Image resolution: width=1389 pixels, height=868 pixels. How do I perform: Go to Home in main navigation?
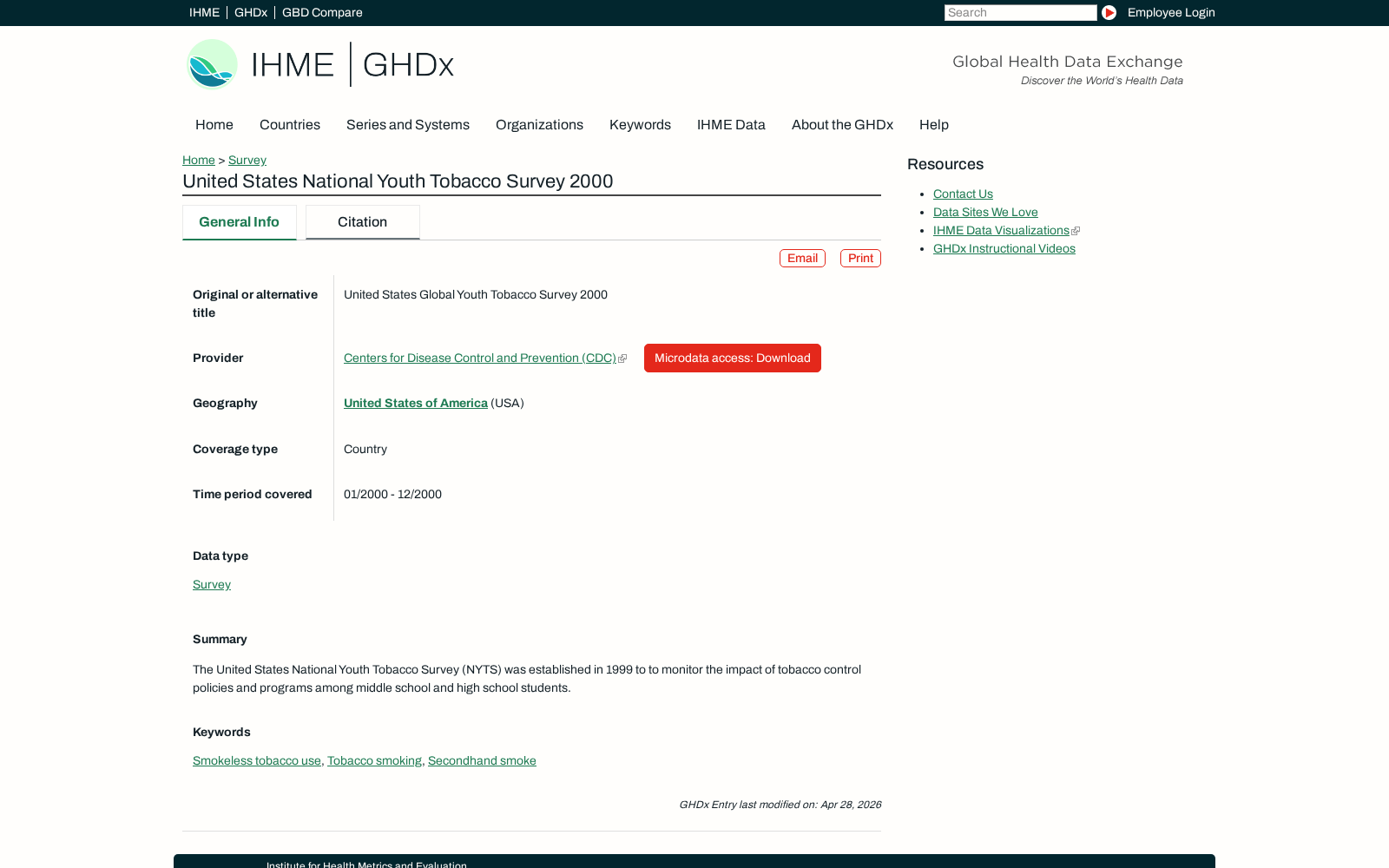tap(214, 124)
